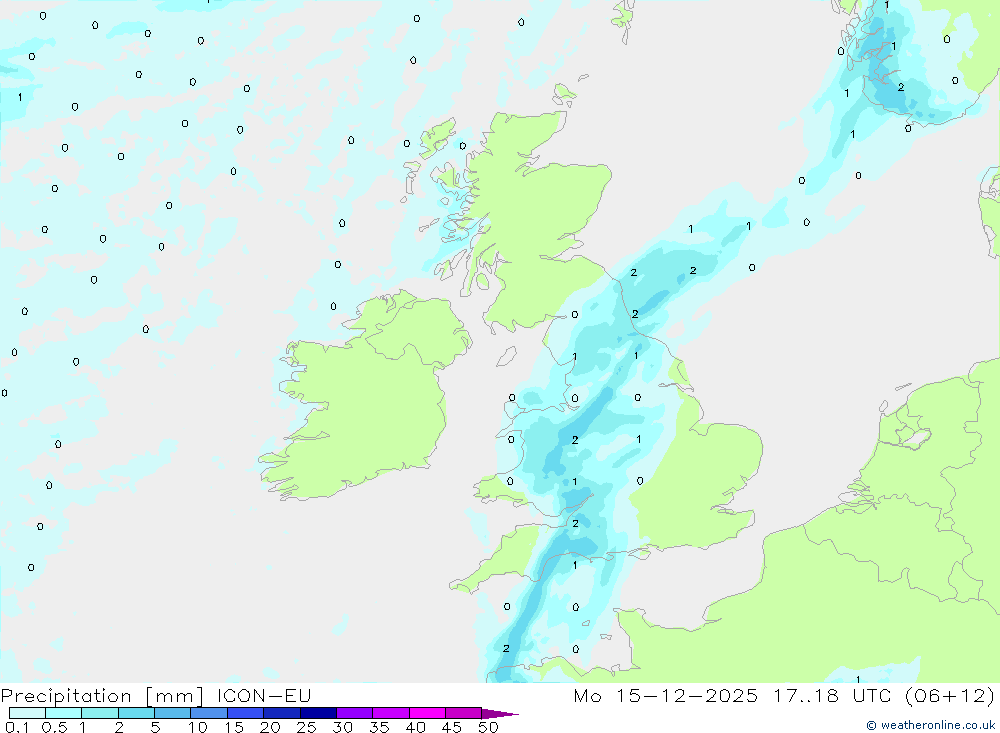Select the 25–30 mm navy legend swatch
The height and width of the screenshot is (733, 1000).
click(x=318, y=713)
